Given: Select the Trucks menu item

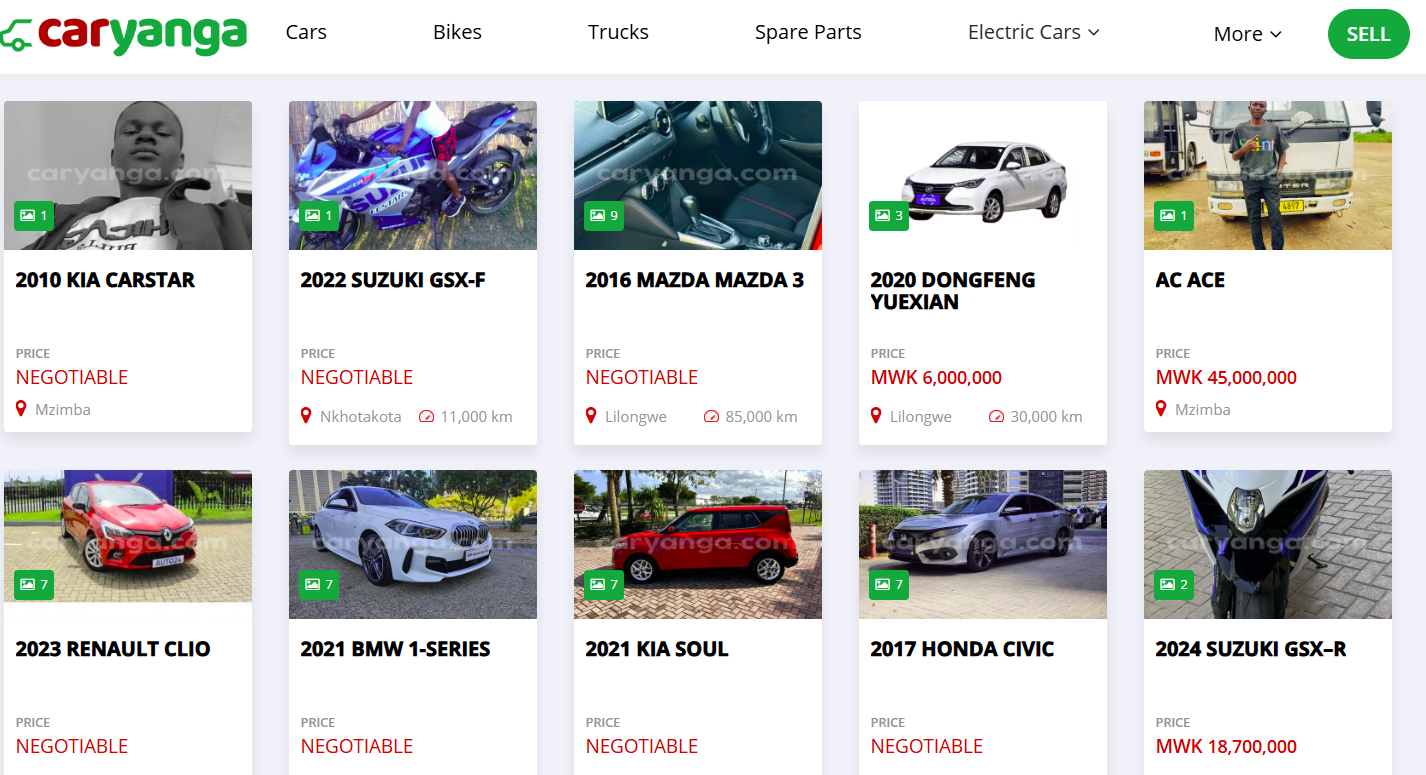Looking at the screenshot, I should coord(618,32).
